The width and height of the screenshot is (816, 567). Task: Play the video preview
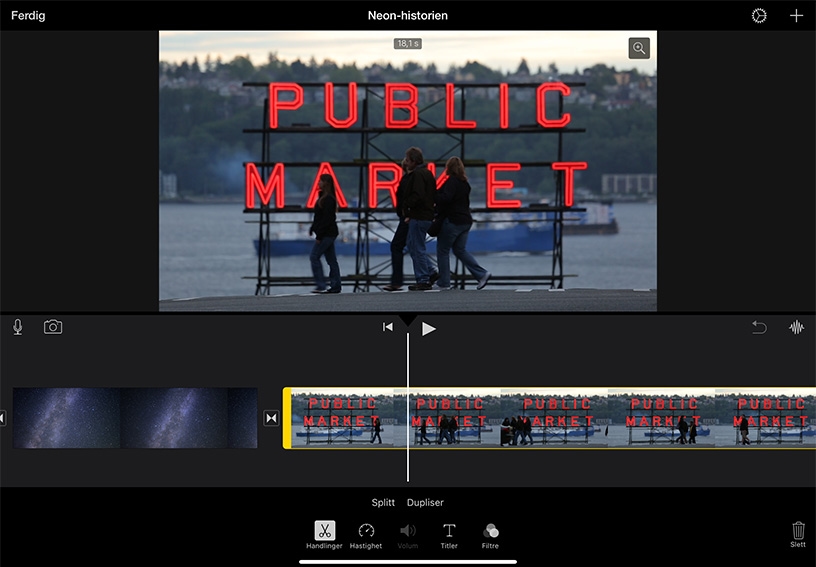pyautogui.click(x=428, y=329)
